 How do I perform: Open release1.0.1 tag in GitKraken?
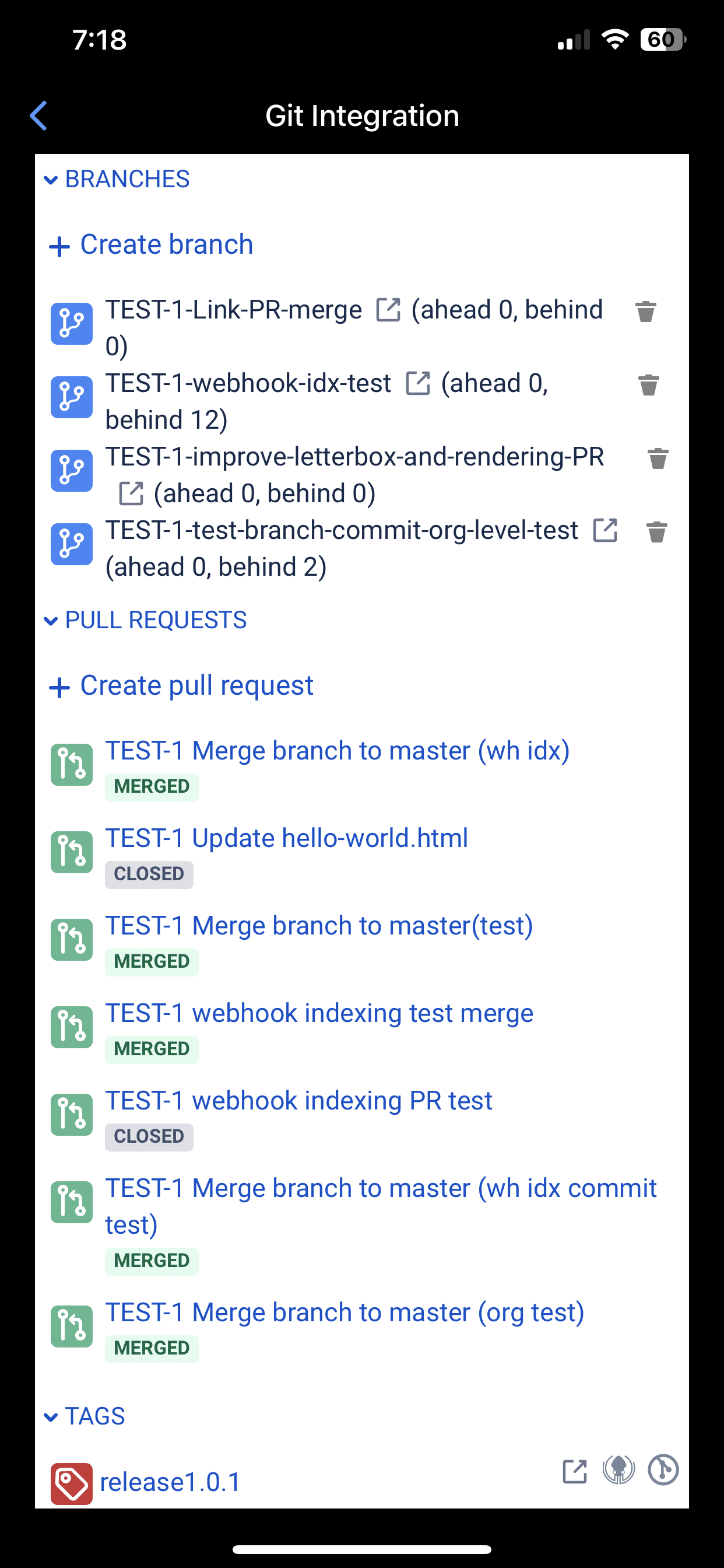[618, 1471]
